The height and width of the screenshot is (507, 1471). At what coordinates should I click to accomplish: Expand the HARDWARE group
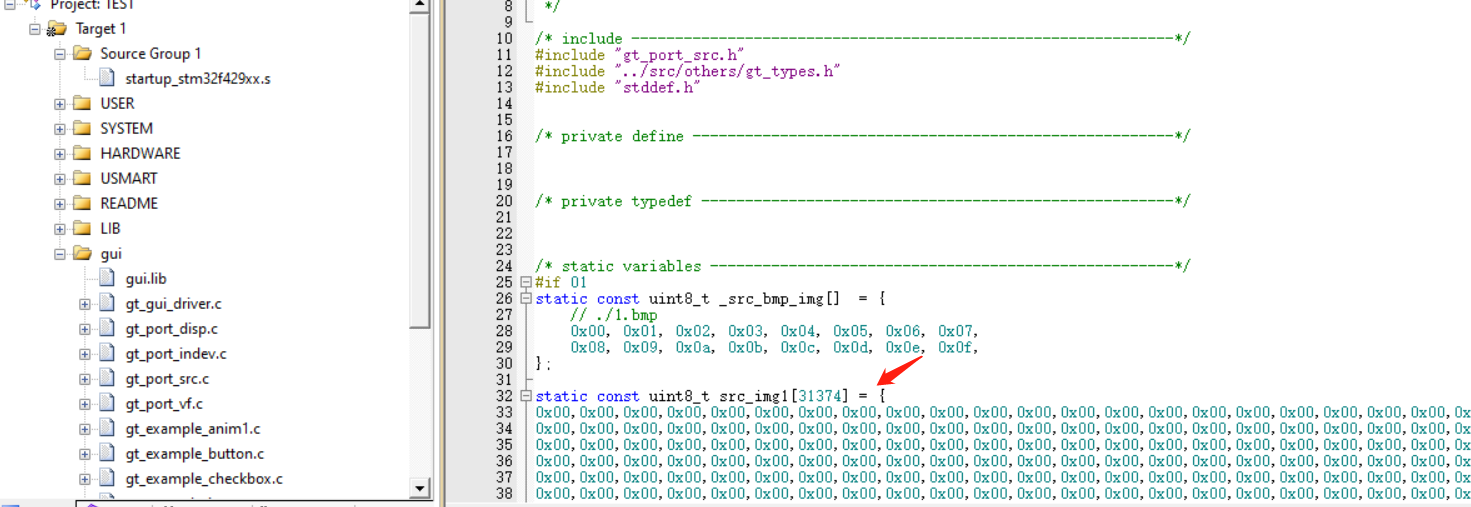point(60,154)
